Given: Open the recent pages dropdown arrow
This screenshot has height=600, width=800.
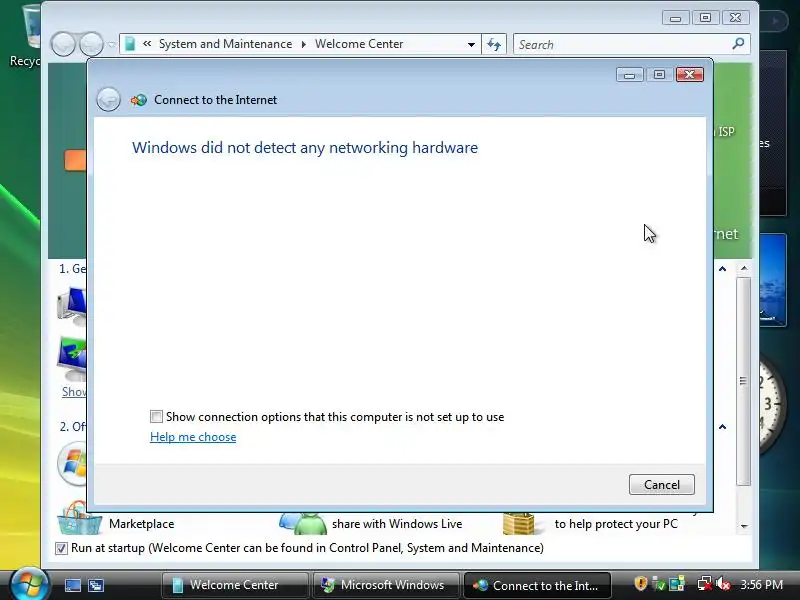Looking at the screenshot, I should click(112, 45).
